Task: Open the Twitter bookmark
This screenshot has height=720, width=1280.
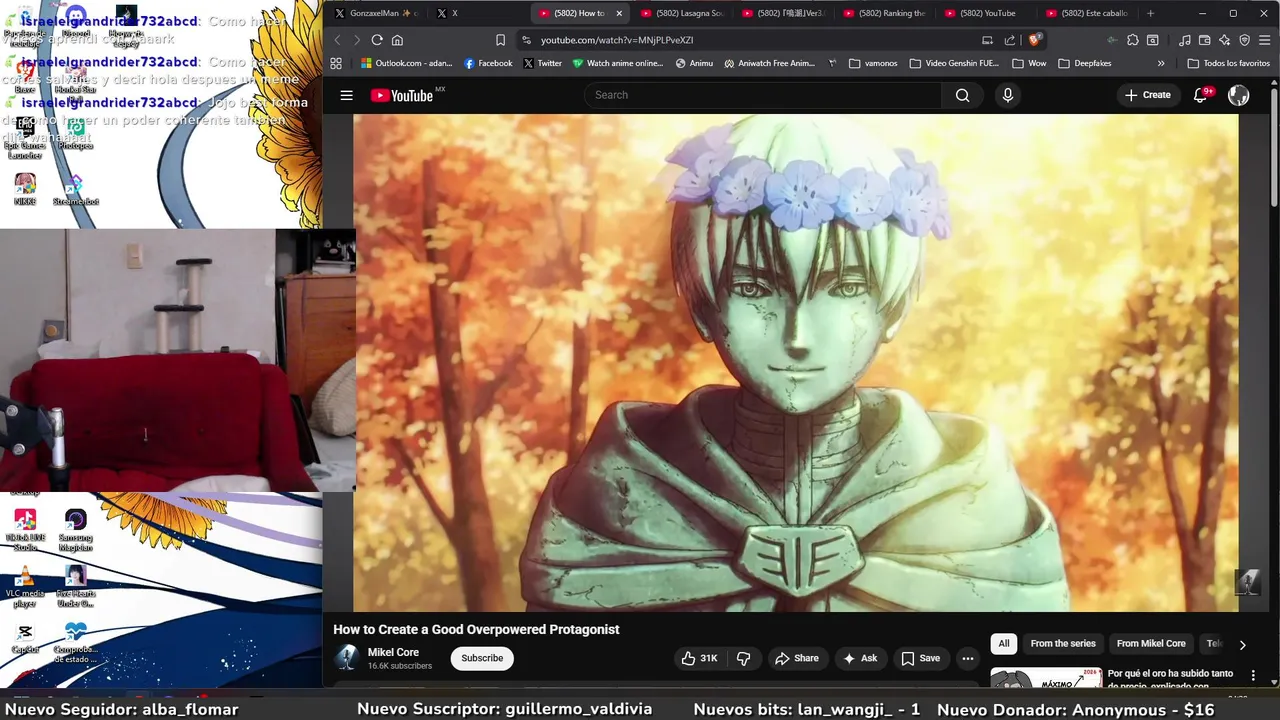Action: [x=542, y=63]
